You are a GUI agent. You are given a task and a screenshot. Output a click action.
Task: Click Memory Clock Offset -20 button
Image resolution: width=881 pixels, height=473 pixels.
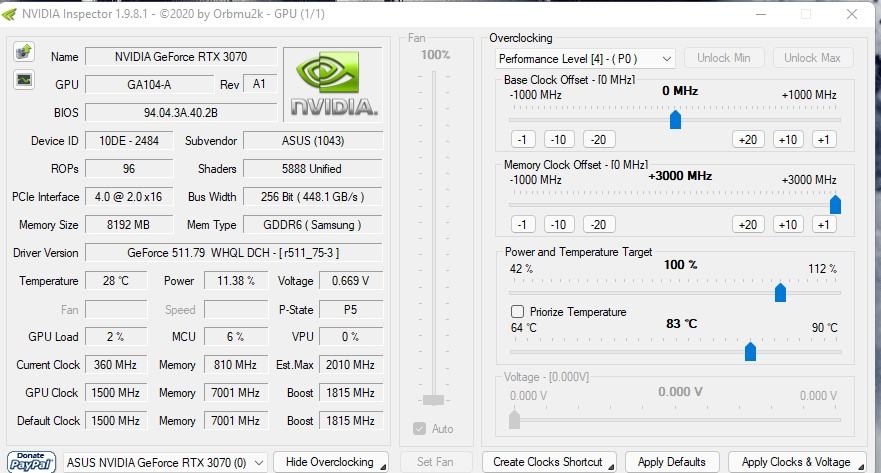(599, 224)
